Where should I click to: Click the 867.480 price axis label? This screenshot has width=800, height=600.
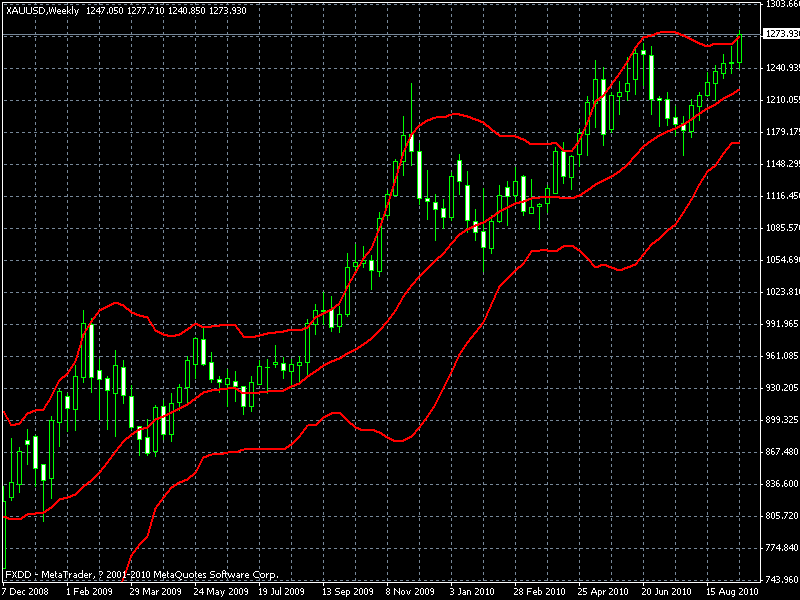pos(783,452)
